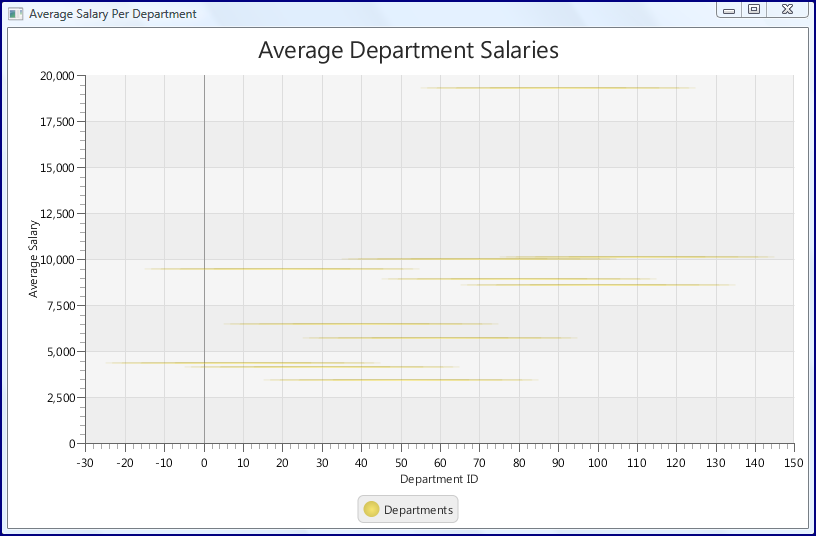Click the 'Average Salary' y-axis label
This screenshot has width=816, height=536.
[34, 259]
